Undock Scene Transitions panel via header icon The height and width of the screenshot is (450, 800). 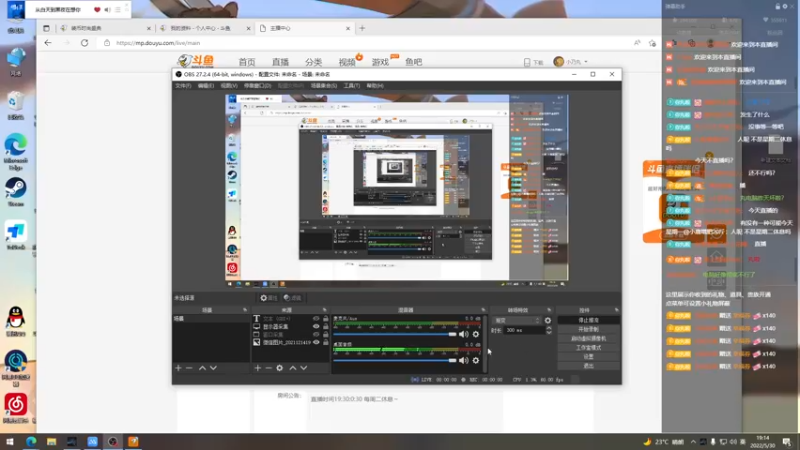point(549,310)
